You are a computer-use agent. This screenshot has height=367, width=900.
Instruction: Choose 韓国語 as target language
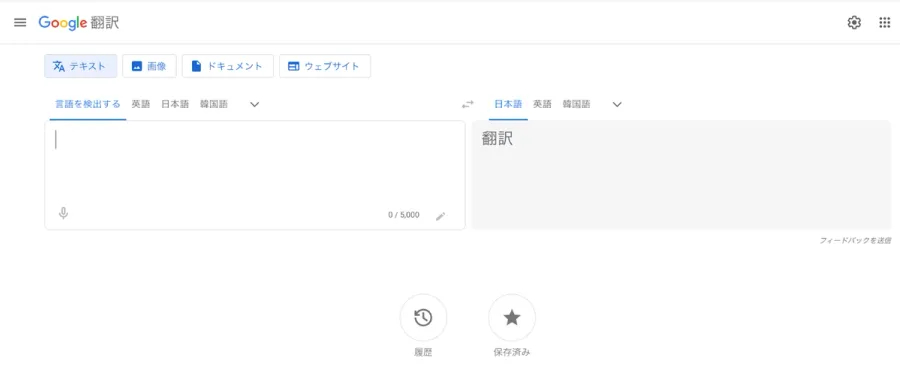pyautogui.click(x=576, y=104)
